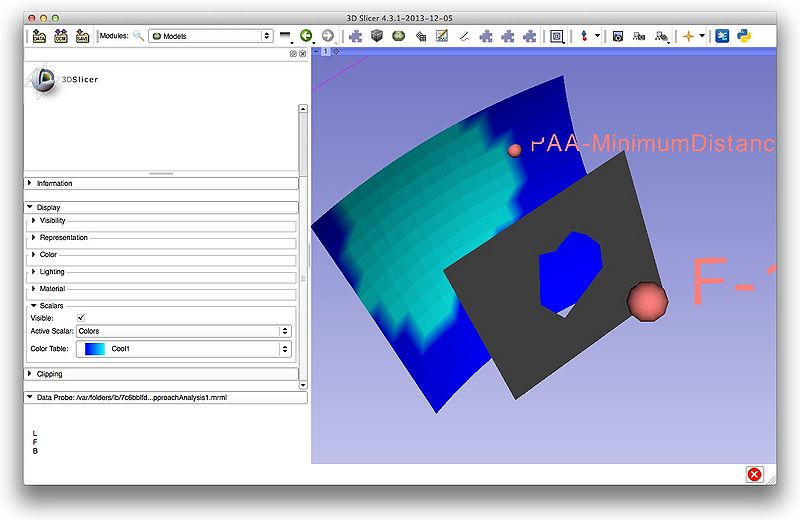Uncheck the scalars Visible checkbox

tap(81, 317)
